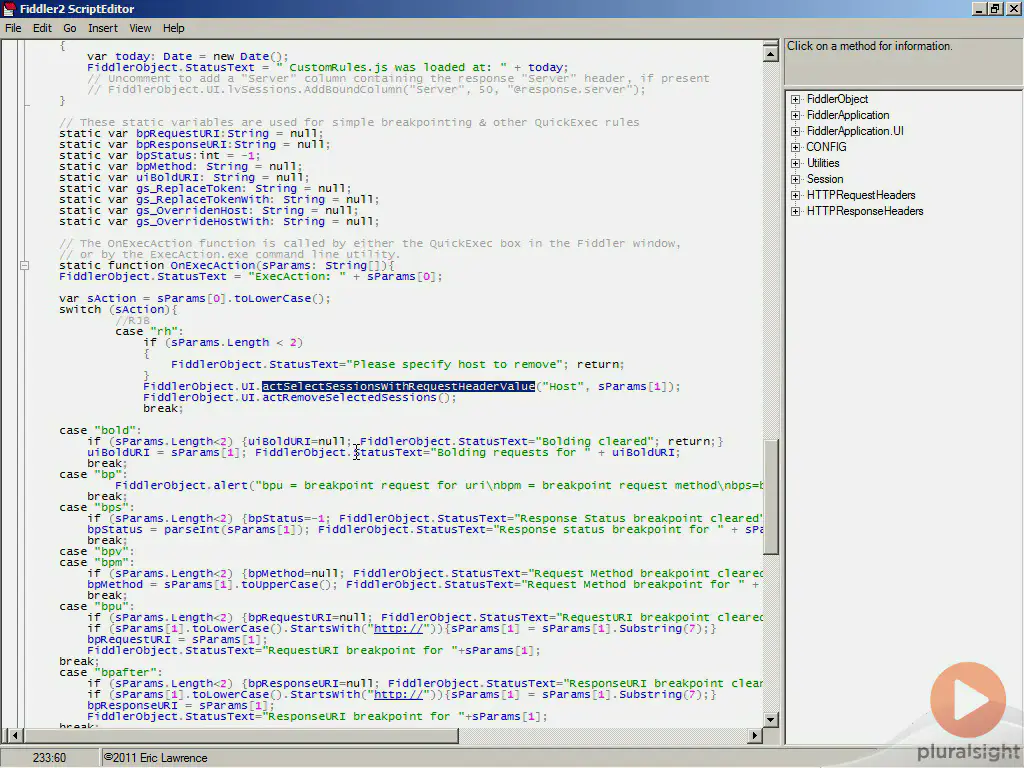Minimize the ScriptEditor window
The height and width of the screenshot is (768, 1024).
click(x=980, y=8)
